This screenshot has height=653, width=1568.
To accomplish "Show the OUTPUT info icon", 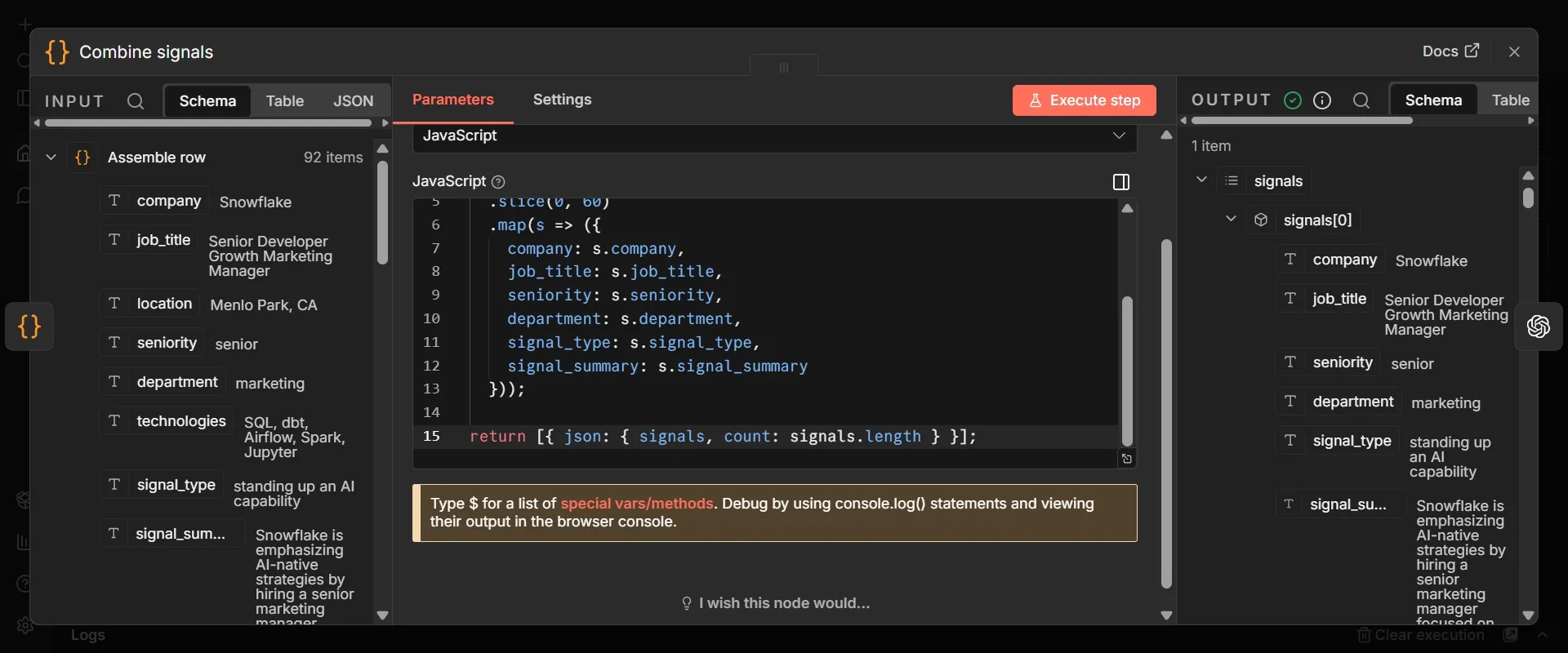I will [1322, 100].
